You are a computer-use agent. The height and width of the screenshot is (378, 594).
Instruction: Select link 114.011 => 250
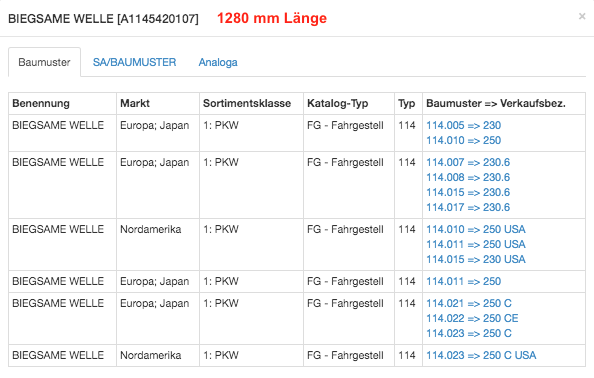463,281
